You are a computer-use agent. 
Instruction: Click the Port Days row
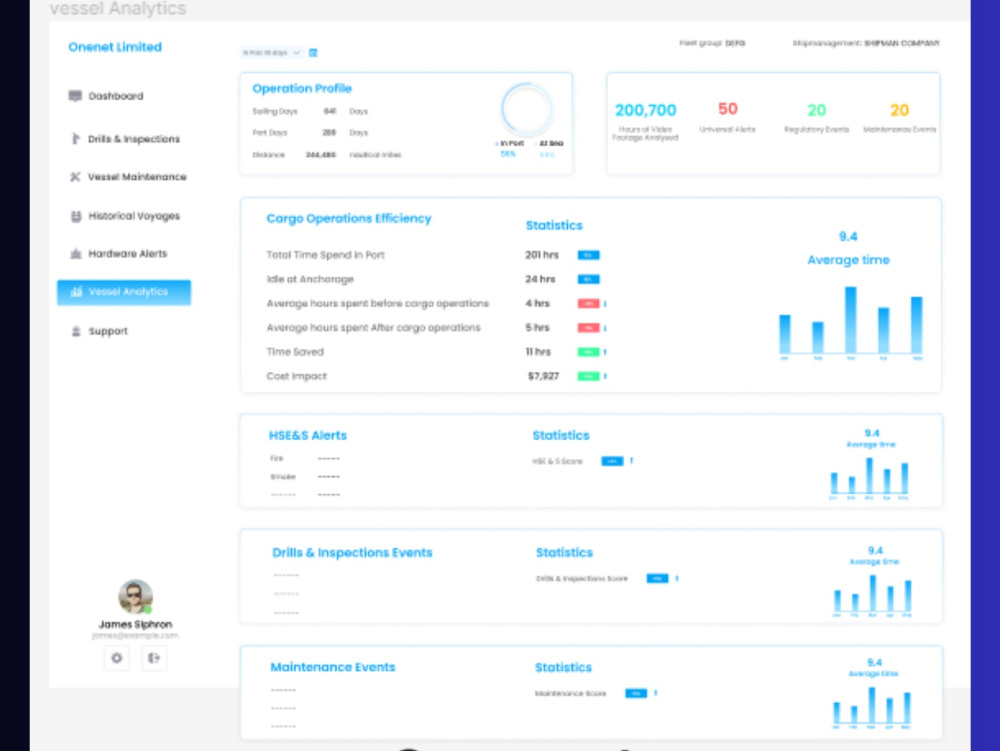[x=310, y=133]
